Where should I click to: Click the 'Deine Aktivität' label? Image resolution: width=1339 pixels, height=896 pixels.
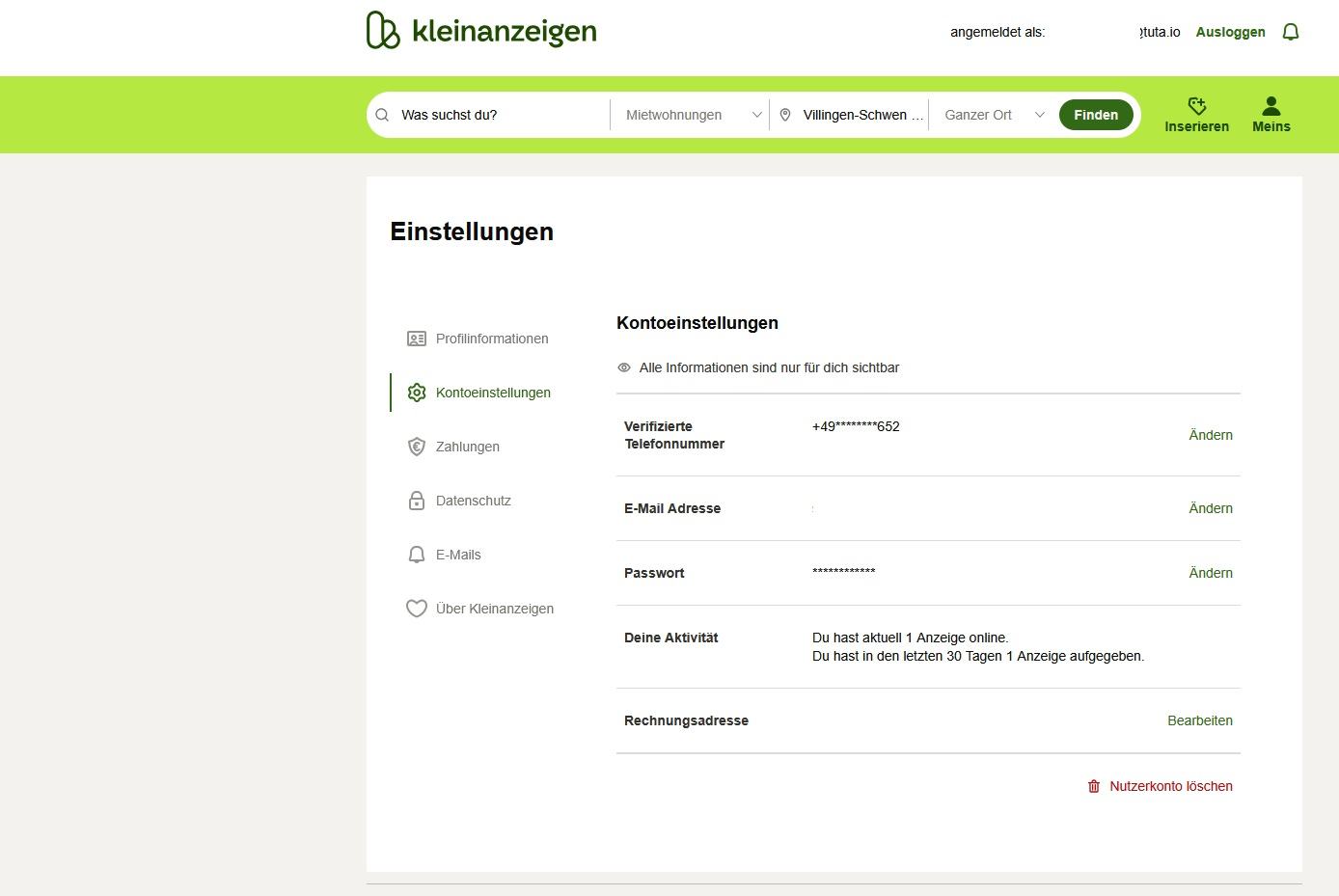671,638
